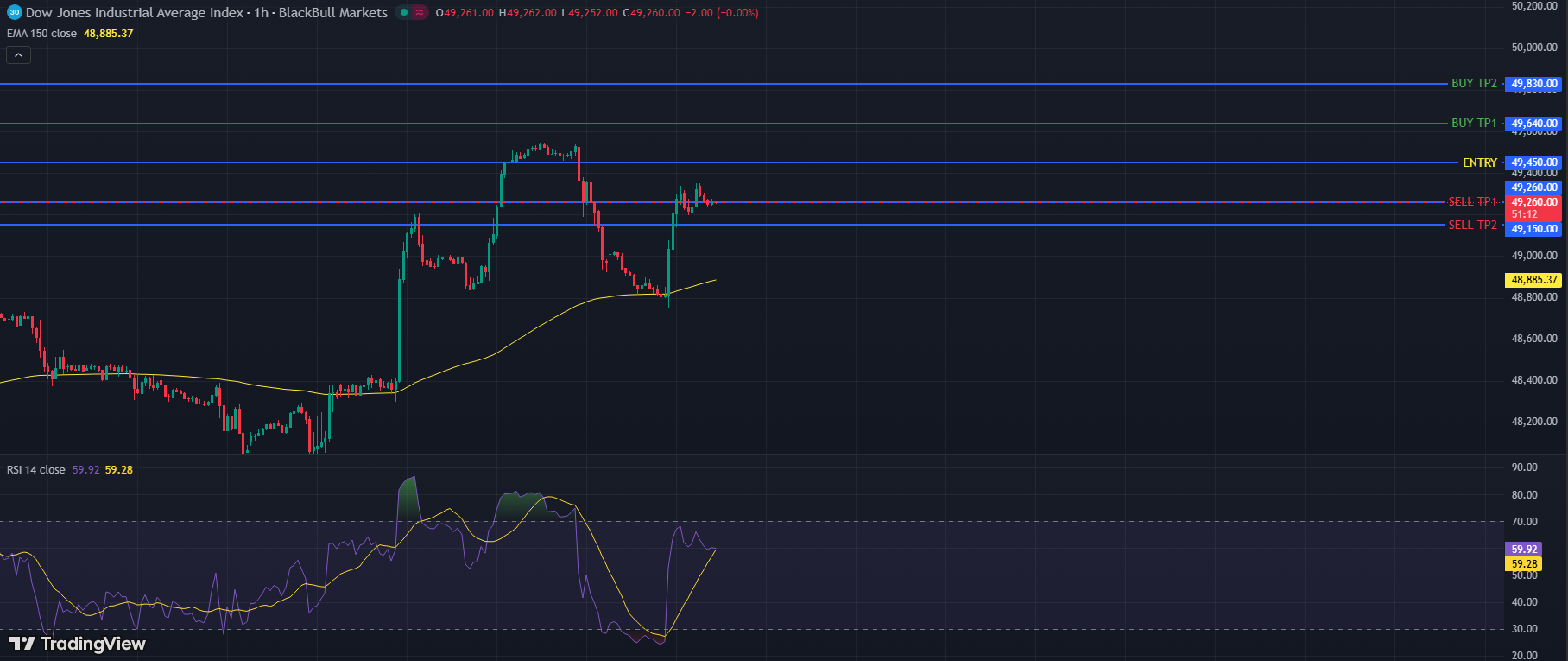Select the BUY TP1 horizontal line label
The width and height of the screenshot is (1568, 661).
[x=1474, y=124]
